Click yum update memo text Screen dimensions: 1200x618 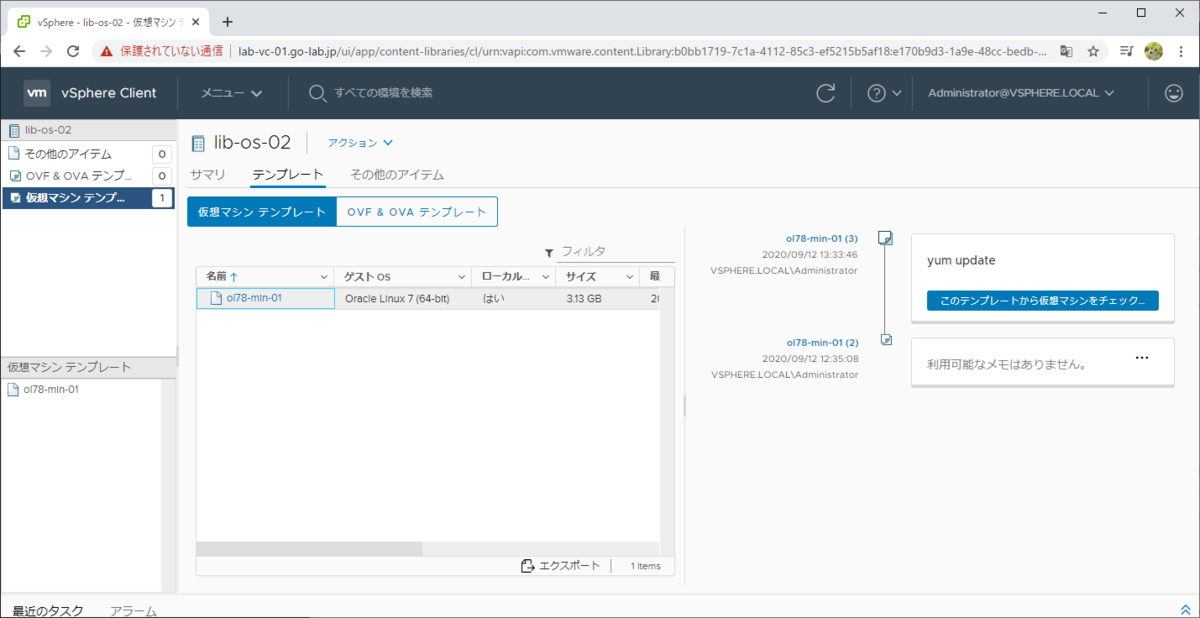pyautogui.click(x=961, y=260)
